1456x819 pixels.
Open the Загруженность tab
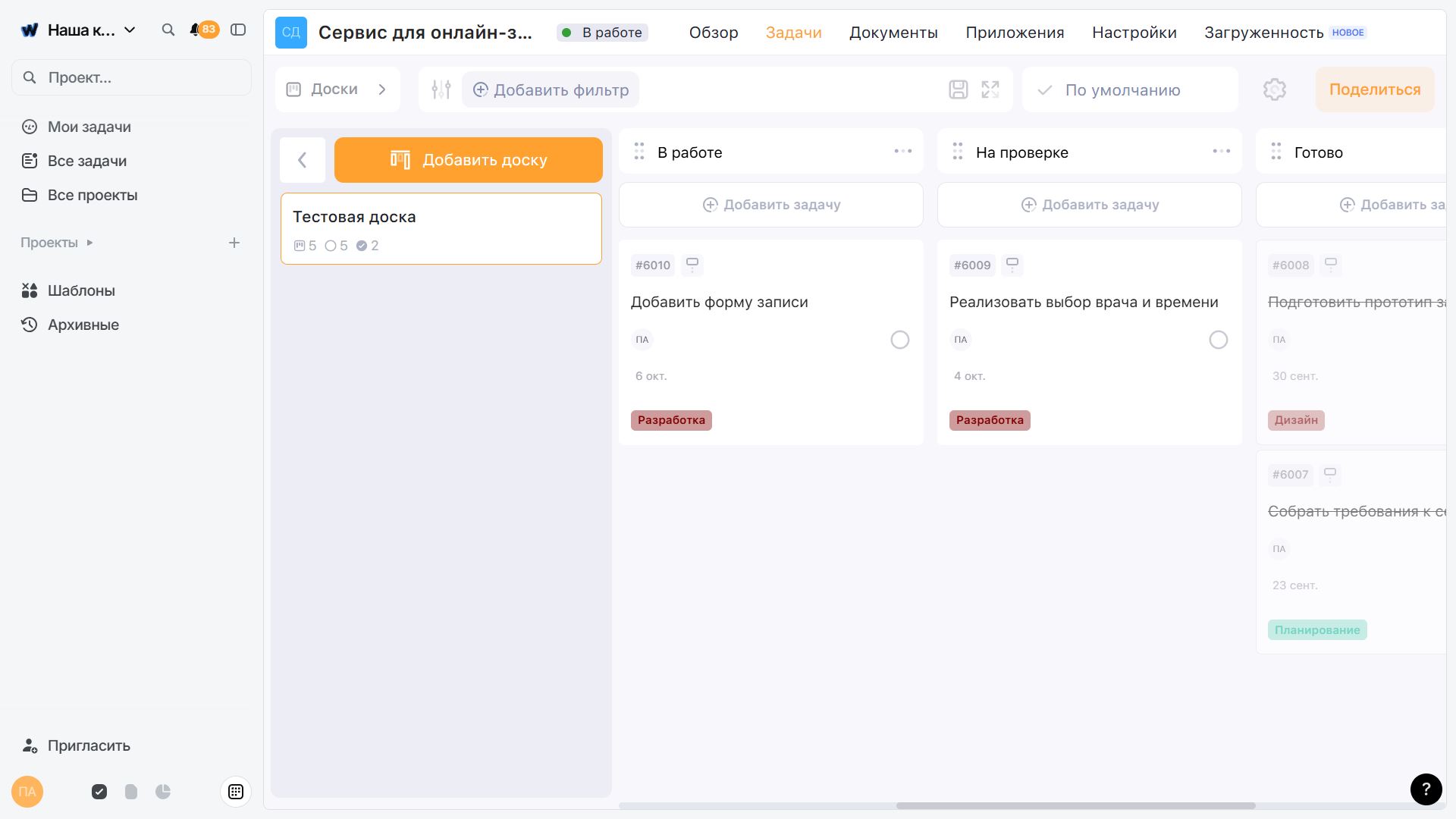[x=1264, y=33]
